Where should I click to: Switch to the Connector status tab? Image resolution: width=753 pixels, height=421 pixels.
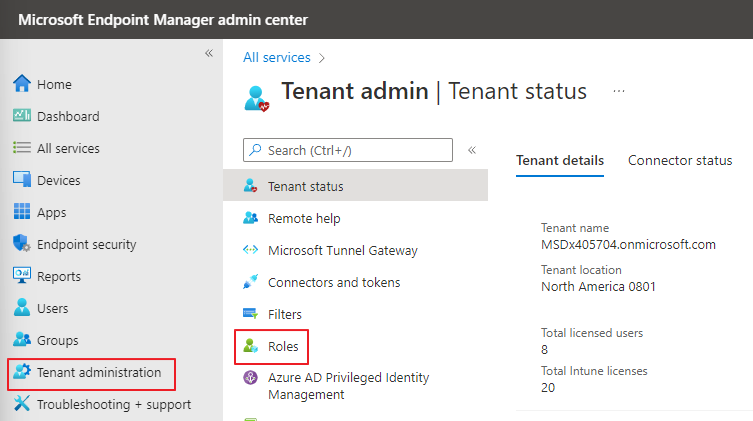click(680, 160)
